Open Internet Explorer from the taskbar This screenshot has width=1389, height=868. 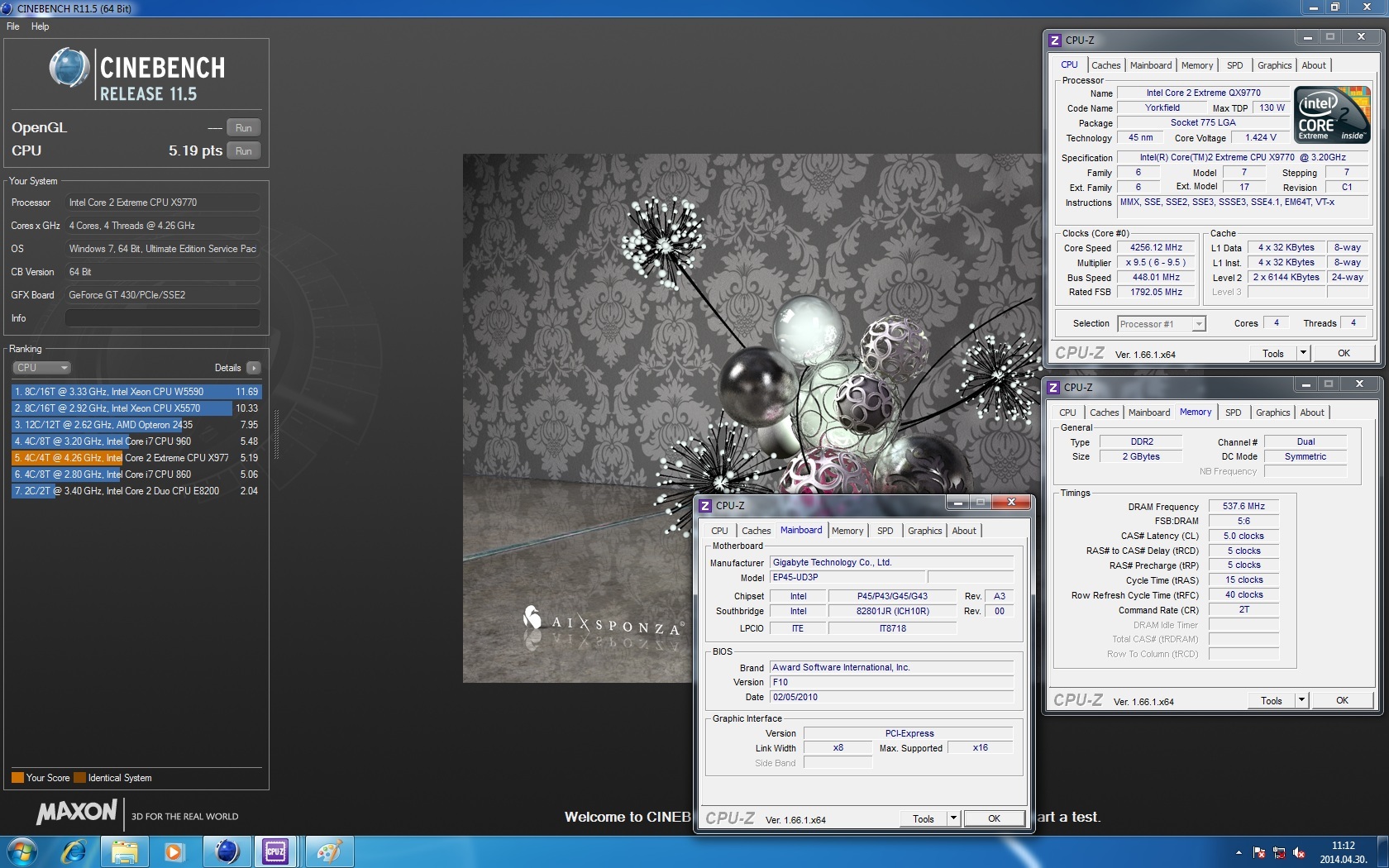[x=74, y=851]
